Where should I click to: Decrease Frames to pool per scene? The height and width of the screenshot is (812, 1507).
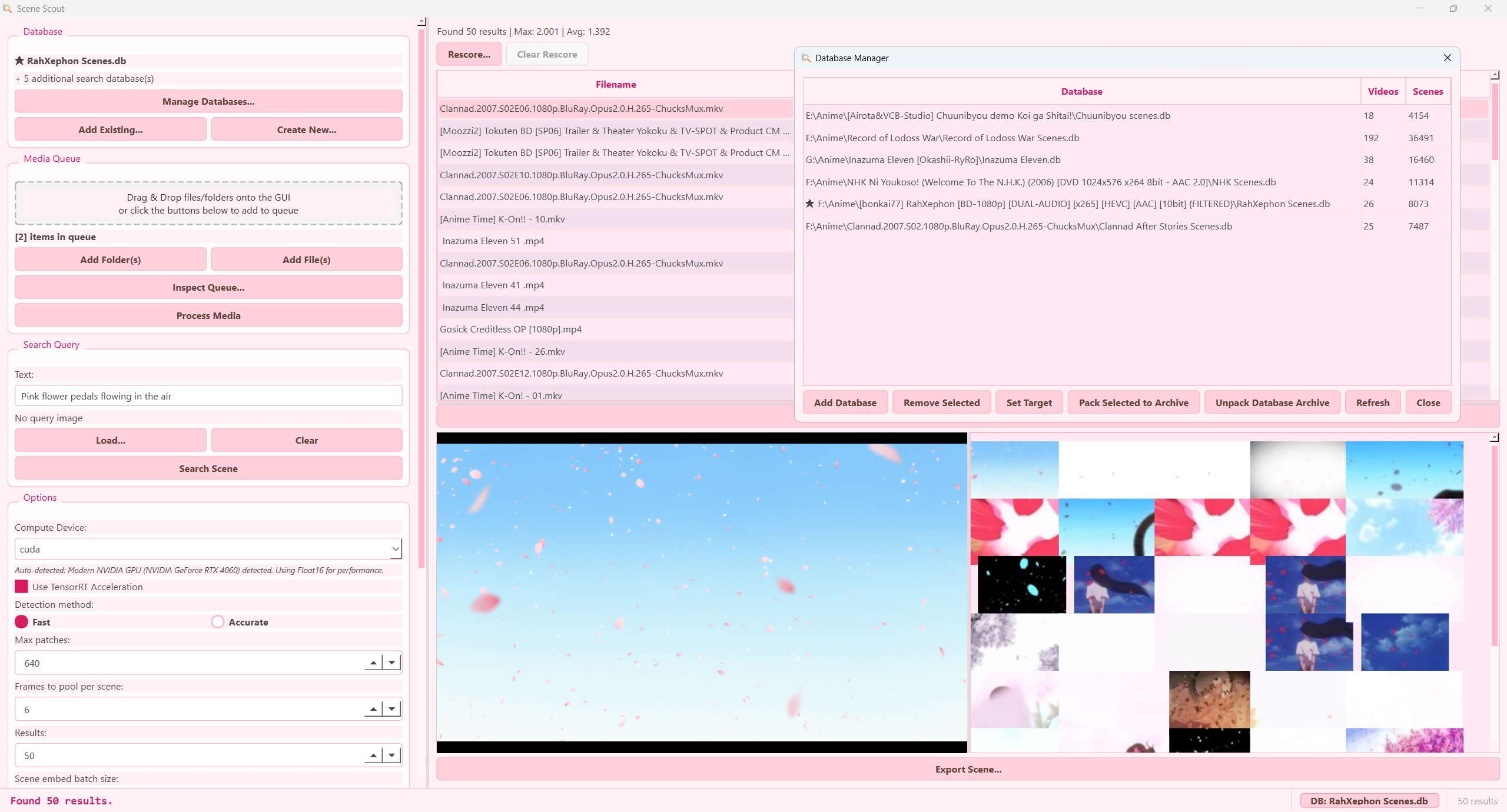pyautogui.click(x=391, y=710)
